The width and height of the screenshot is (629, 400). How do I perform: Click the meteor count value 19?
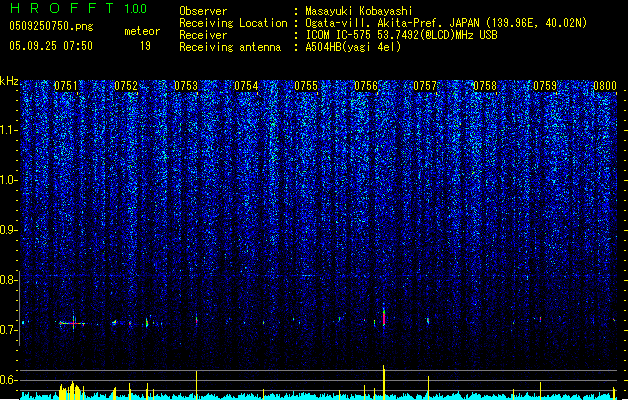click(145, 46)
